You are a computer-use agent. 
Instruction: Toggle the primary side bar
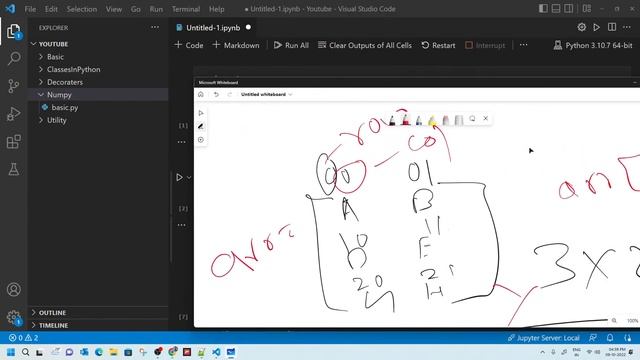(543, 9)
